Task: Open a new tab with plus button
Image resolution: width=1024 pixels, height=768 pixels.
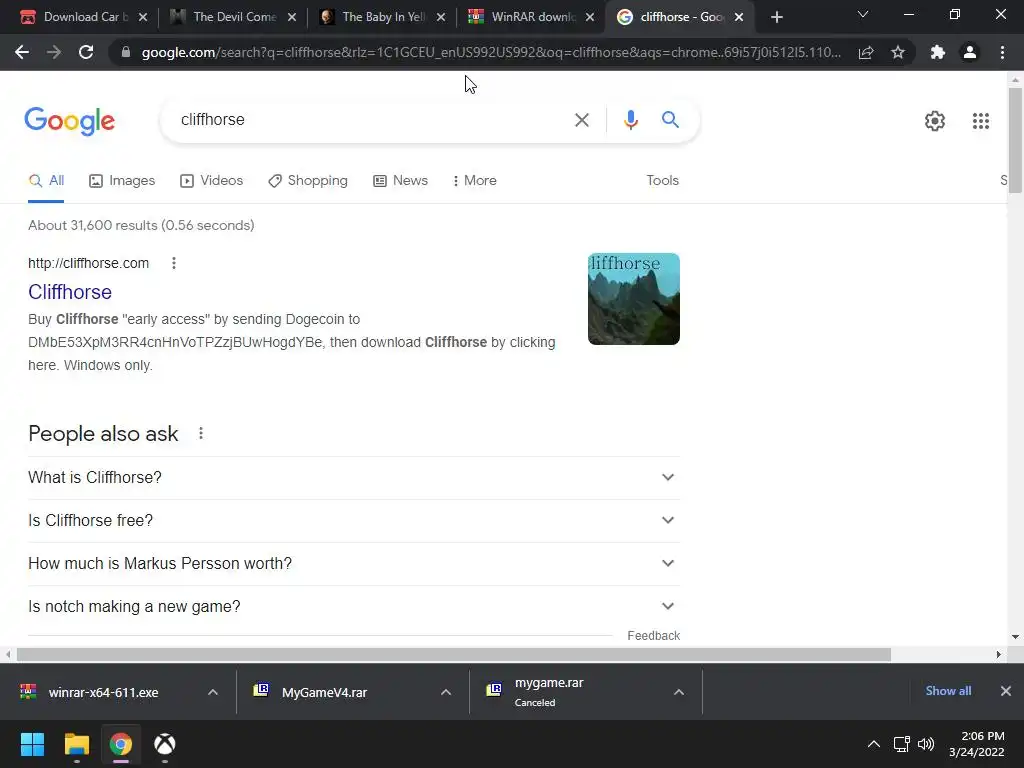Action: [x=776, y=17]
